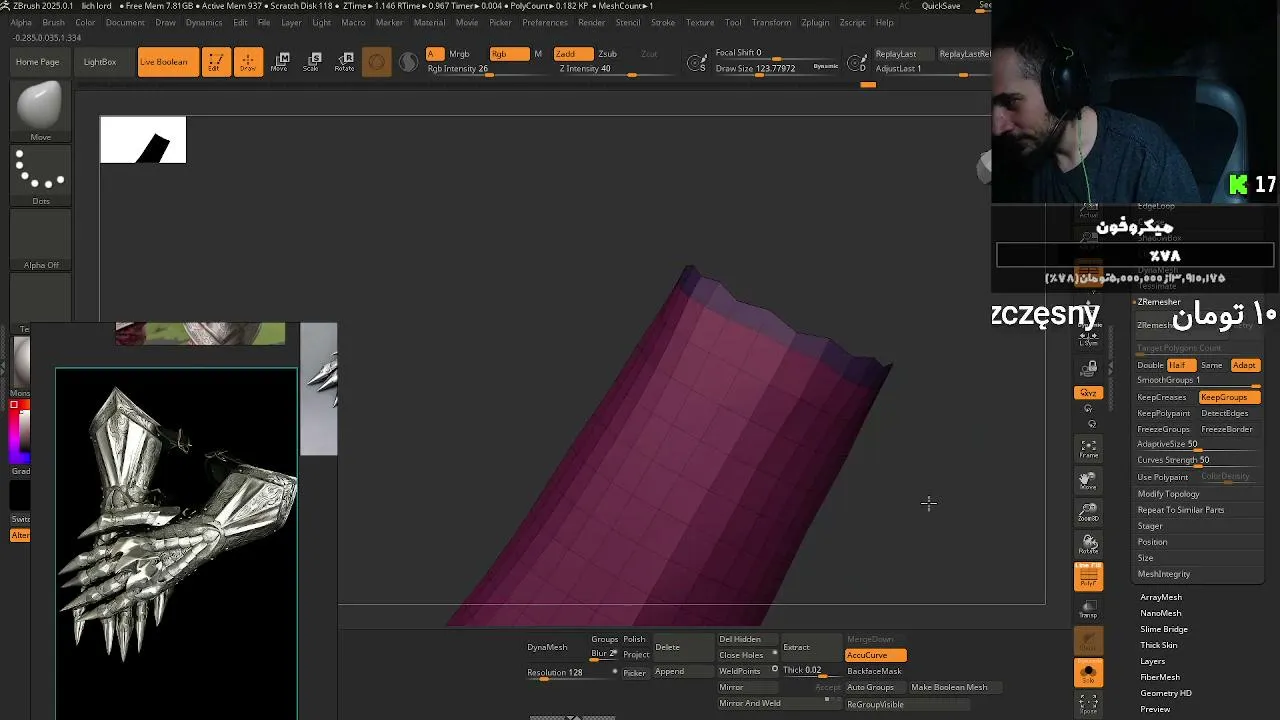Toggle the Adapt option in ZRemesher
1280x720 pixels.
click(x=1244, y=365)
